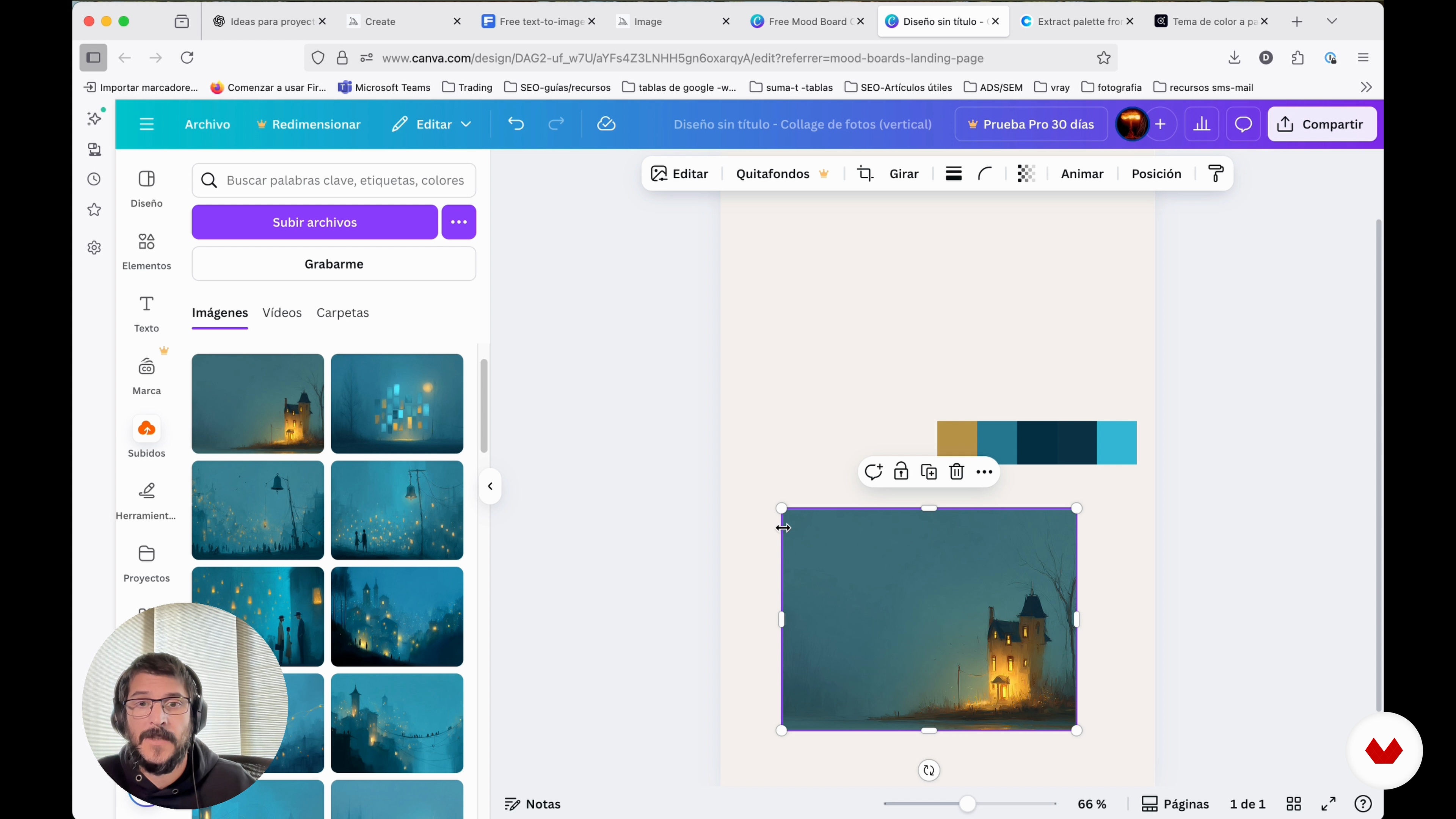Screen dimensions: 1456x819
Task: Open the Firefox application menu
Action: [x=1363, y=58]
